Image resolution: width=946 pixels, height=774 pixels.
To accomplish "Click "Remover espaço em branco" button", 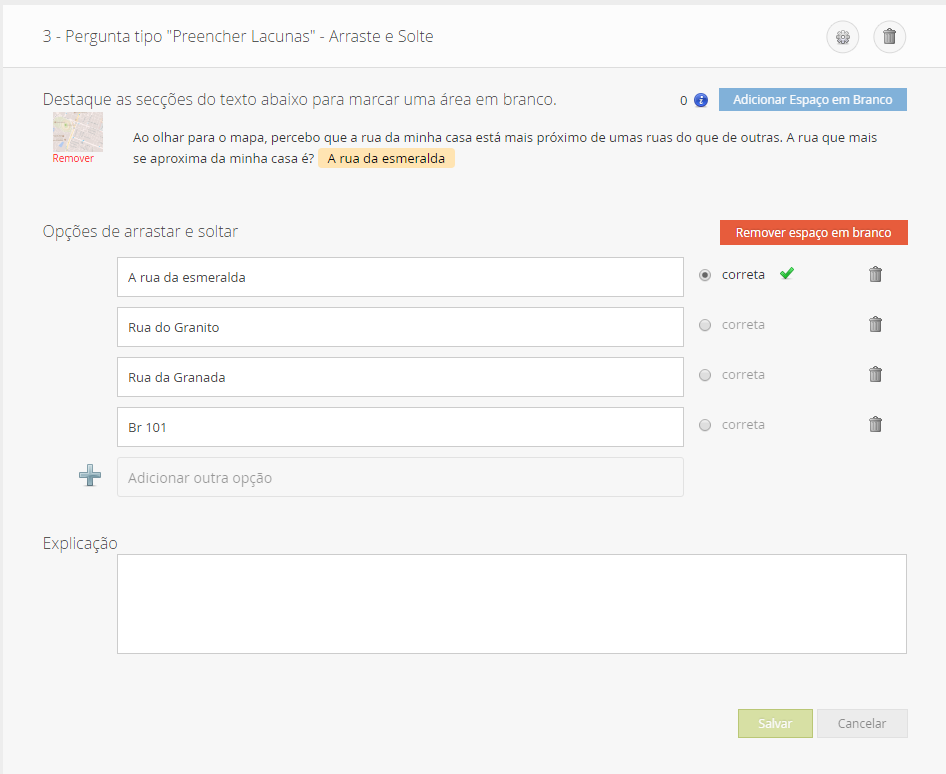I will tap(812, 232).
